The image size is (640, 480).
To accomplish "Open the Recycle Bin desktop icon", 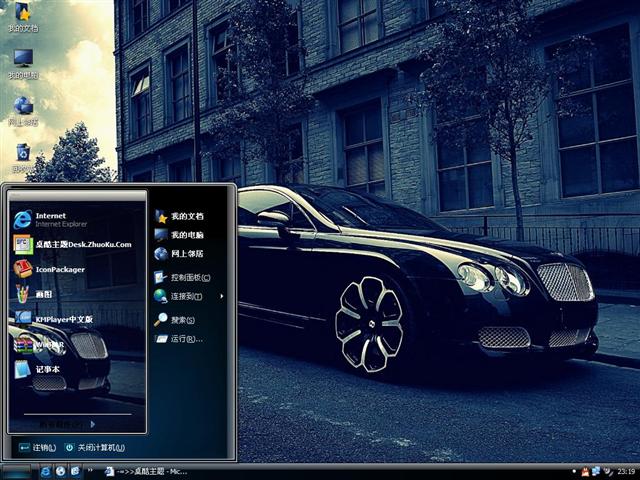I will (x=22, y=156).
